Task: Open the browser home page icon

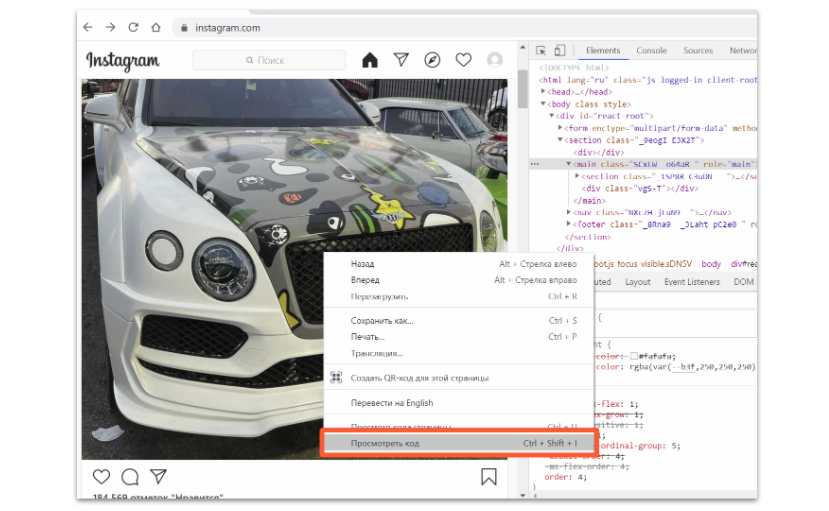Action: tap(156, 27)
